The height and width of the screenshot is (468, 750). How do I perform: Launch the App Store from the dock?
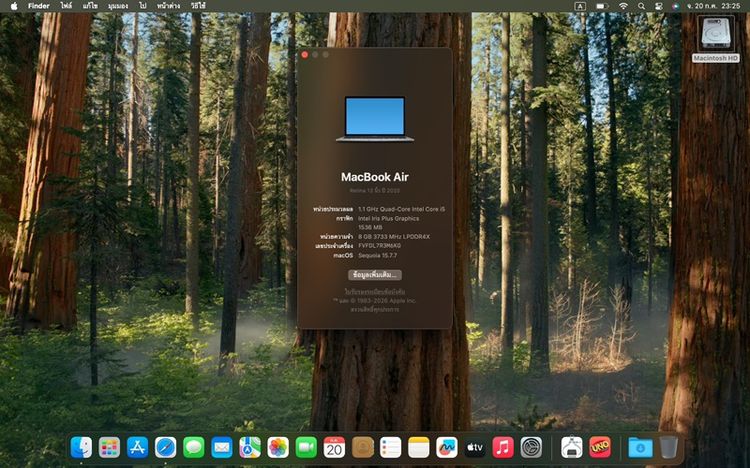(137, 447)
